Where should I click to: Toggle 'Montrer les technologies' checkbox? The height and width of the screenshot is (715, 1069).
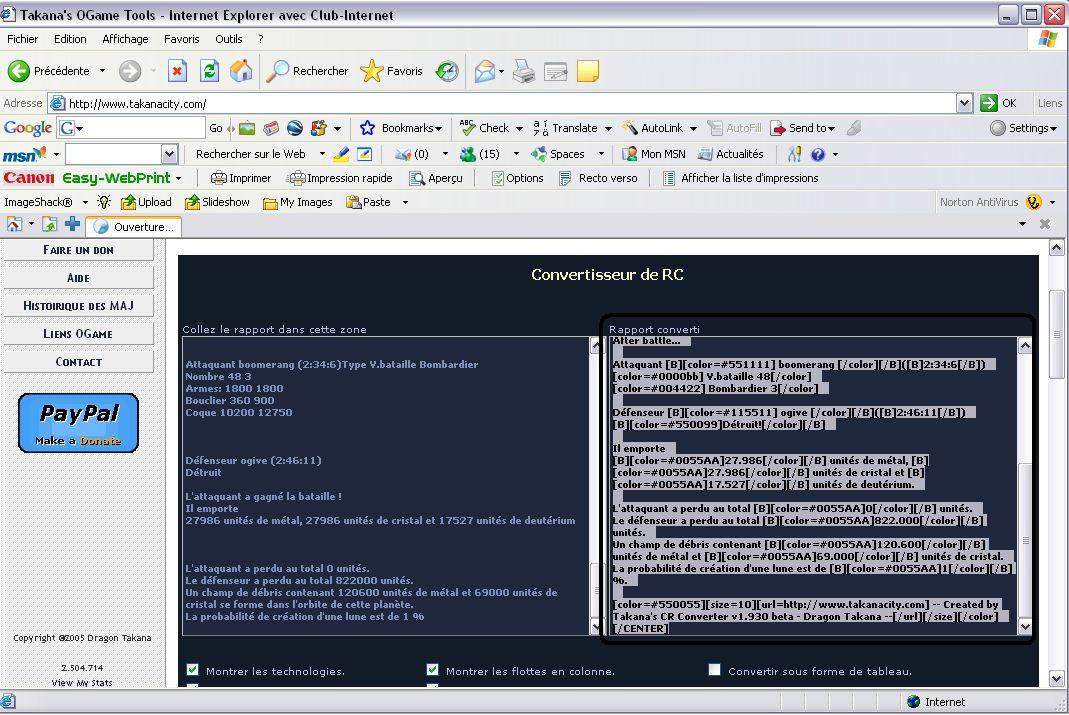tap(193, 670)
